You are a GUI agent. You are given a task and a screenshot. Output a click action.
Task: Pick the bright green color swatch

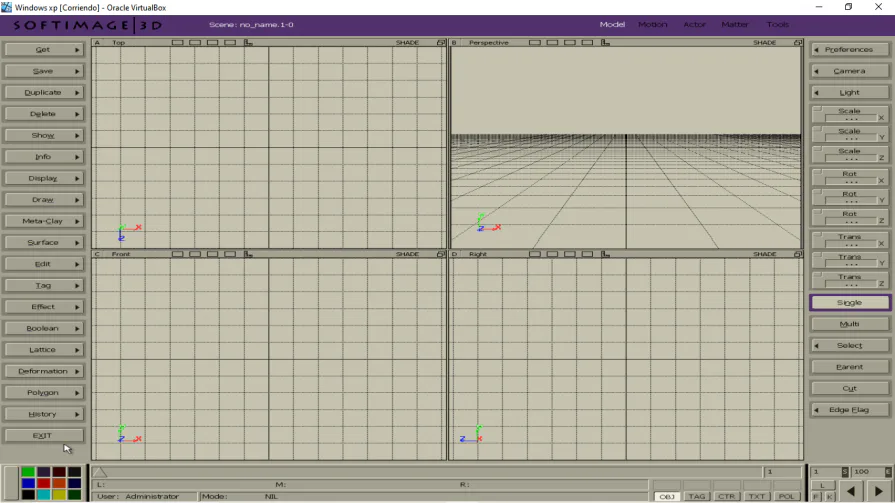tap(28, 472)
